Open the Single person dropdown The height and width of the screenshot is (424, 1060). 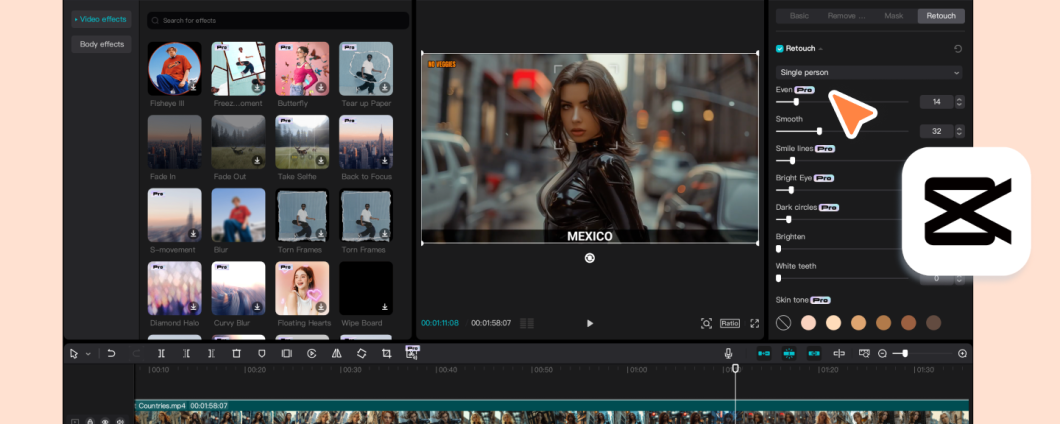point(868,72)
